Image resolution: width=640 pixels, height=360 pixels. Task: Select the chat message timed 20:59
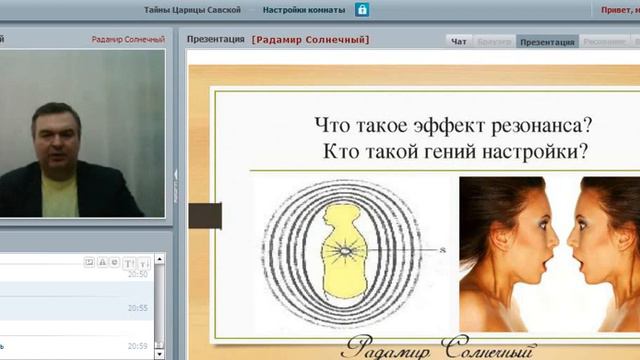(77, 346)
